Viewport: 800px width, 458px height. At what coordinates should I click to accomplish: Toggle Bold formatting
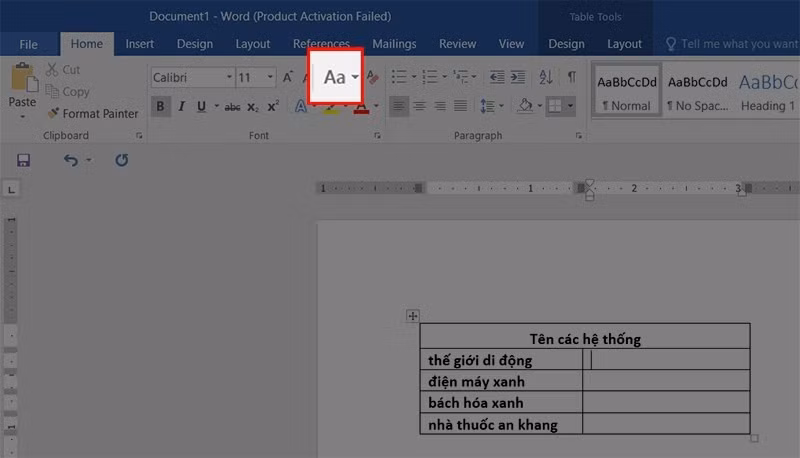pyautogui.click(x=160, y=106)
